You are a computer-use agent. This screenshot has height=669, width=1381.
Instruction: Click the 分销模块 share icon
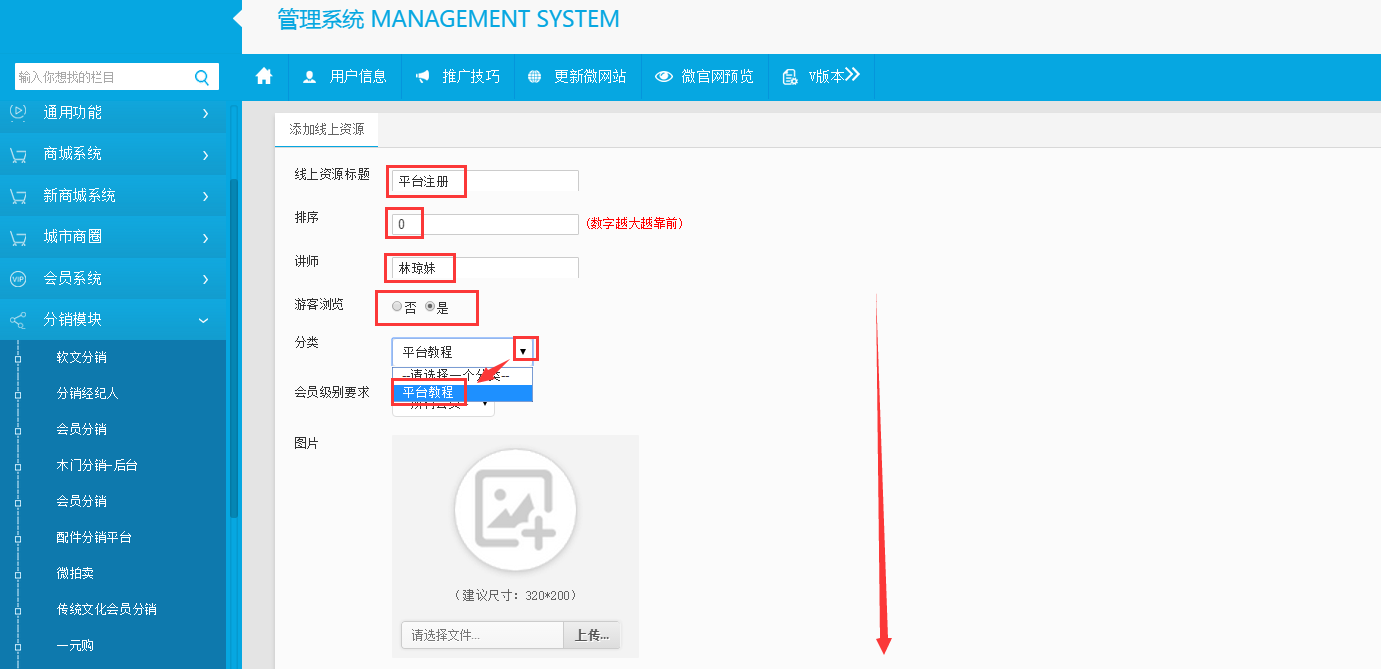click(x=18, y=320)
